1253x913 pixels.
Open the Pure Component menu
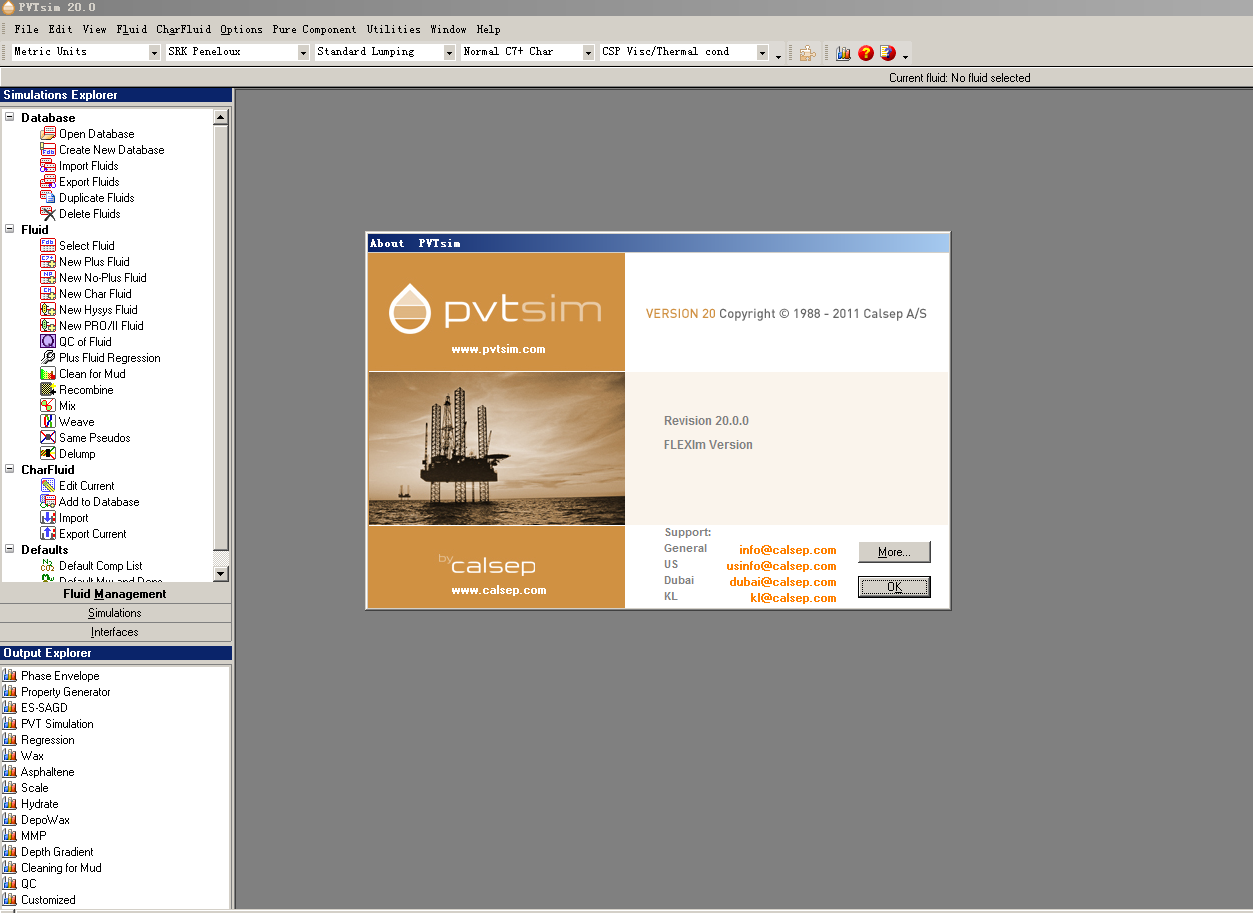(x=314, y=29)
